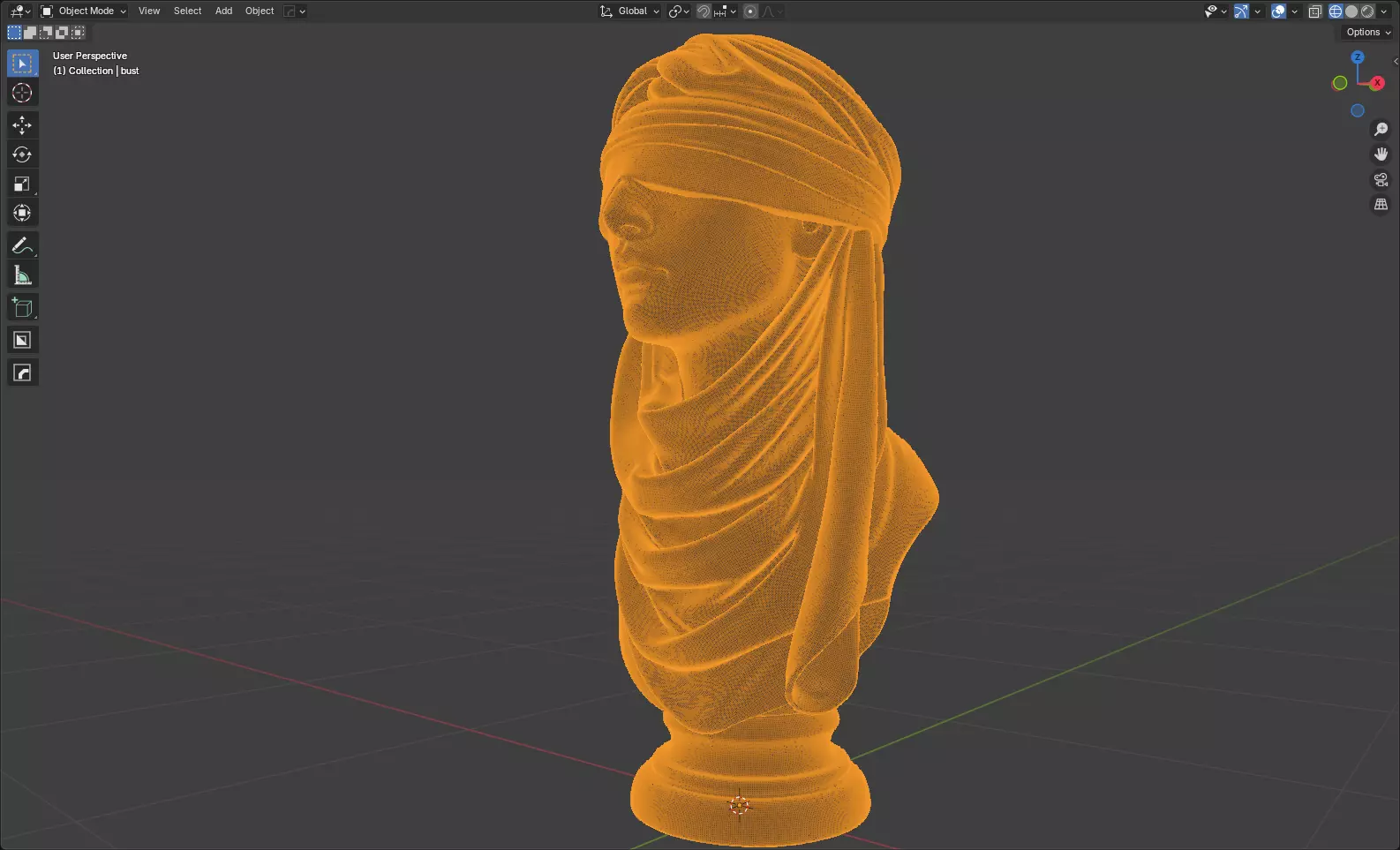Activate the 3D Cursor tool
This screenshot has width=1400, height=850.
tap(22, 93)
